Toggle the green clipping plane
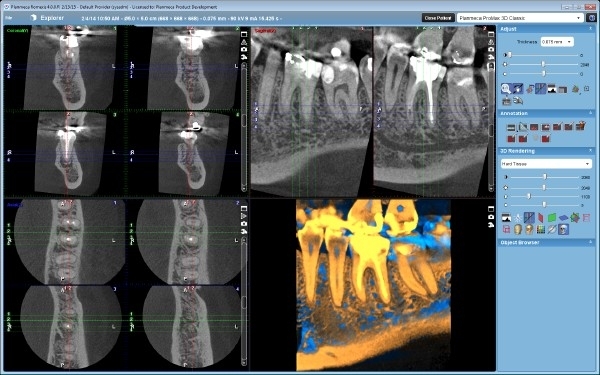The height and width of the screenshot is (375, 600). (x=552, y=218)
